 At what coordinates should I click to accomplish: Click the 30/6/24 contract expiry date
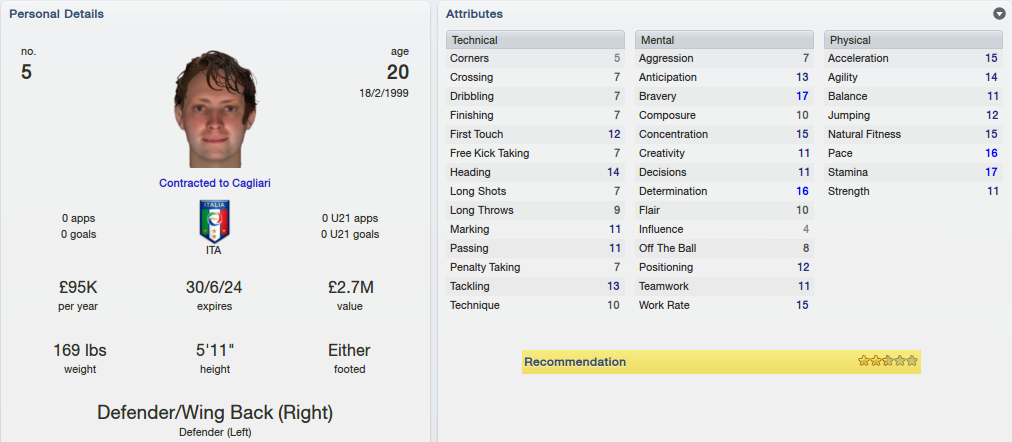(x=214, y=288)
